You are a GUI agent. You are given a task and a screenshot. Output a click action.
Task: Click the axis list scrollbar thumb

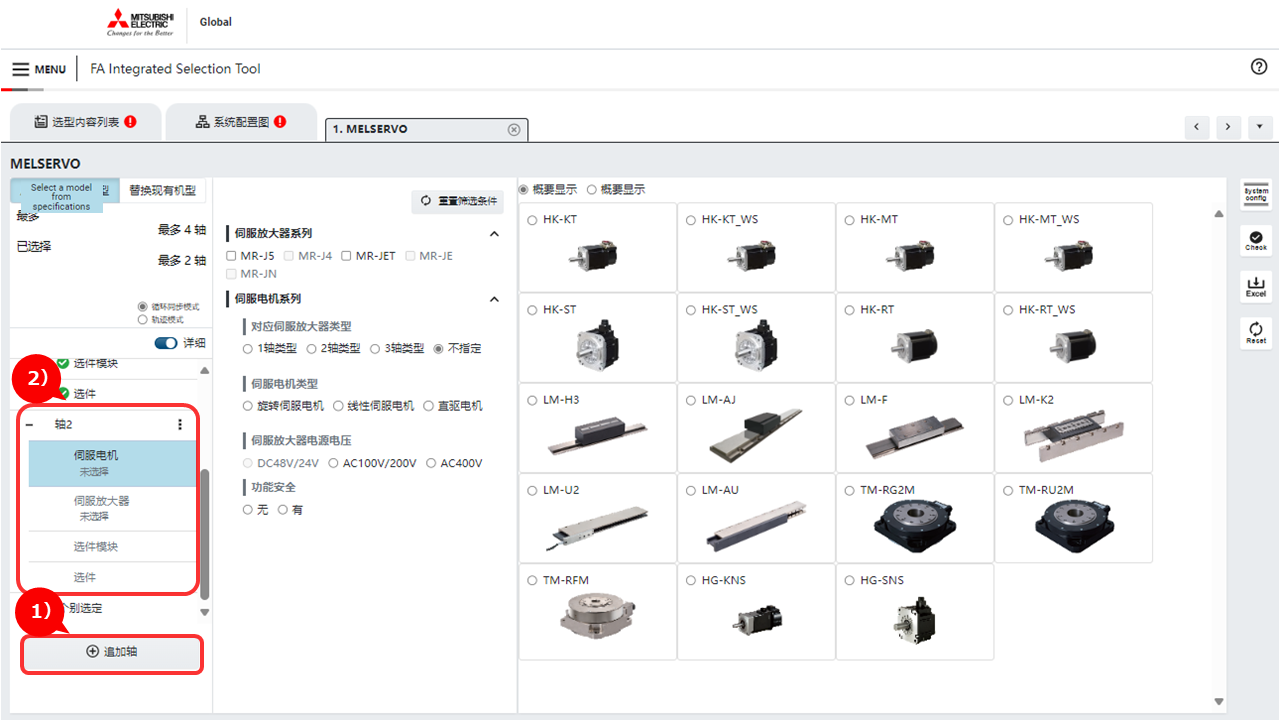[x=205, y=534]
